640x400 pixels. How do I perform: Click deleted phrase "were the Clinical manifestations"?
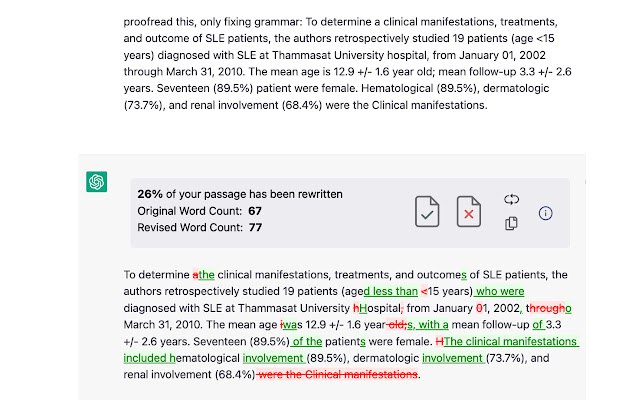338,375
